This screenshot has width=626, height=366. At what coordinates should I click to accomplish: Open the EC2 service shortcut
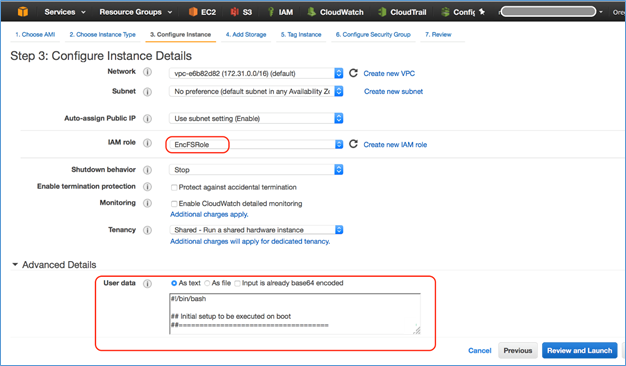coord(202,12)
